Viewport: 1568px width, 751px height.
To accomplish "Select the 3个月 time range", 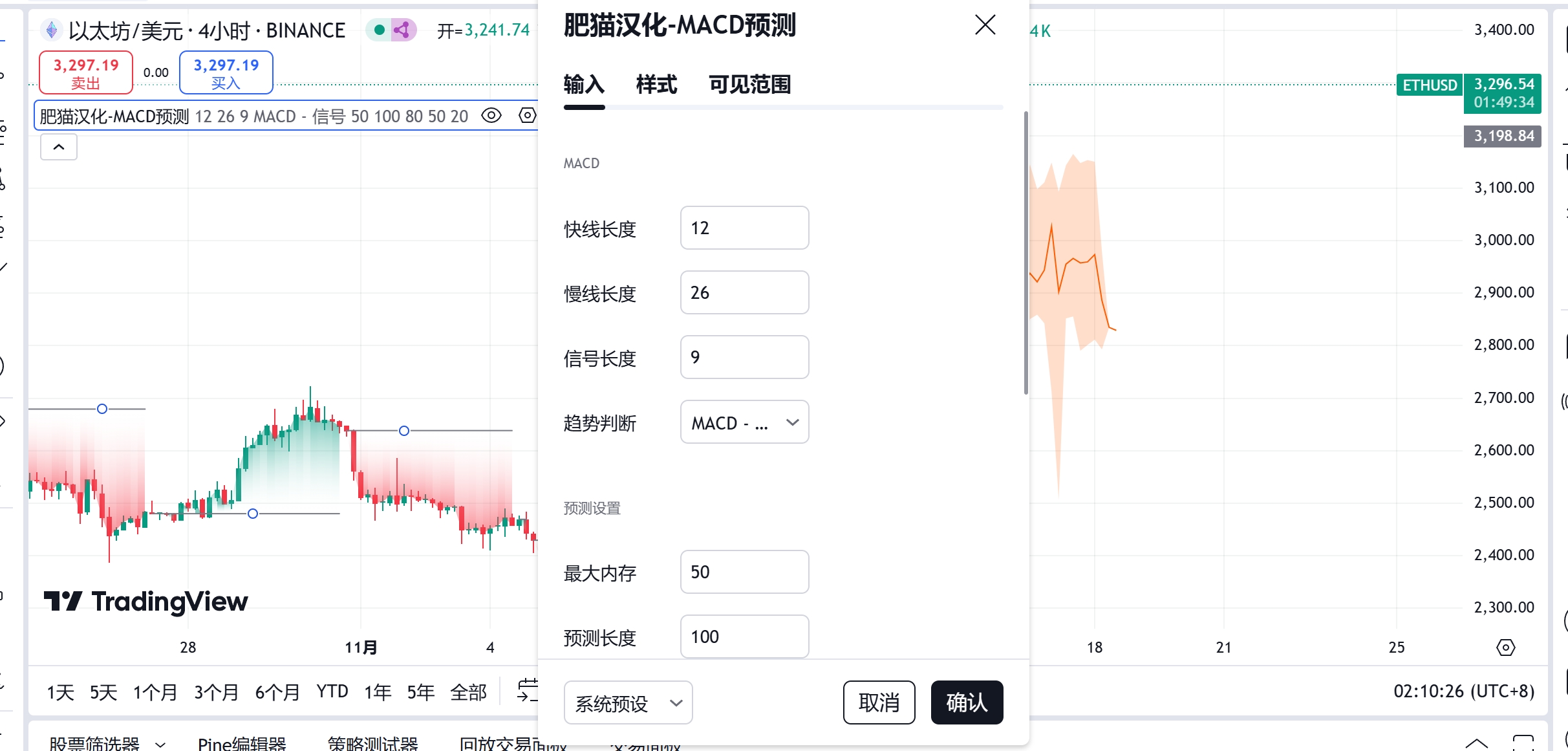I will point(216,692).
